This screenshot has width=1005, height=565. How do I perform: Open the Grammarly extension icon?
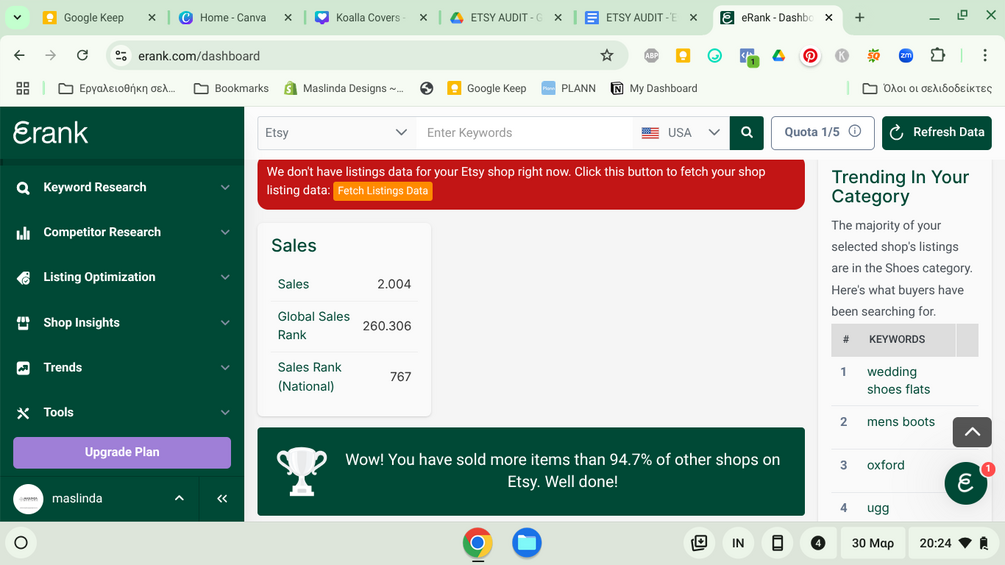coord(715,56)
